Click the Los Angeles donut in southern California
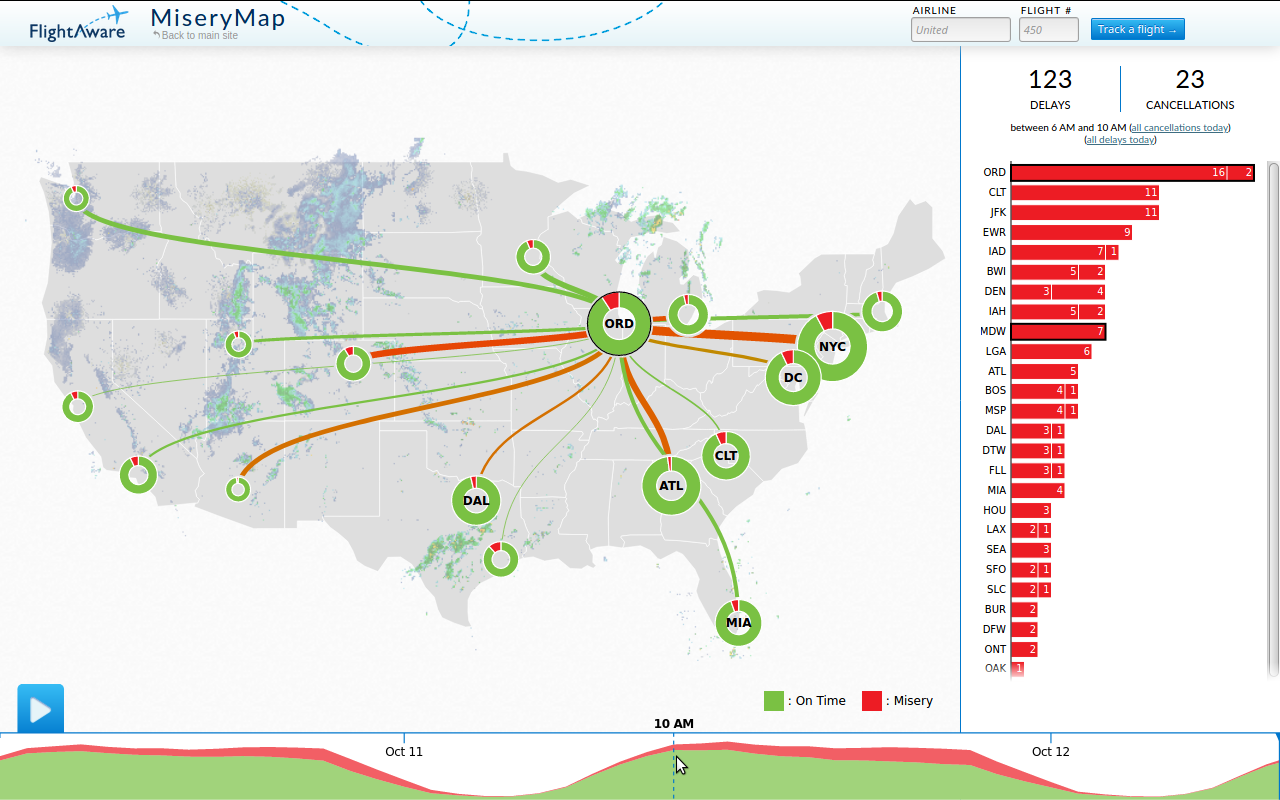Image resolution: width=1280 pixels, height=800 pixels. pyautogui.click(x=138, y=474)
